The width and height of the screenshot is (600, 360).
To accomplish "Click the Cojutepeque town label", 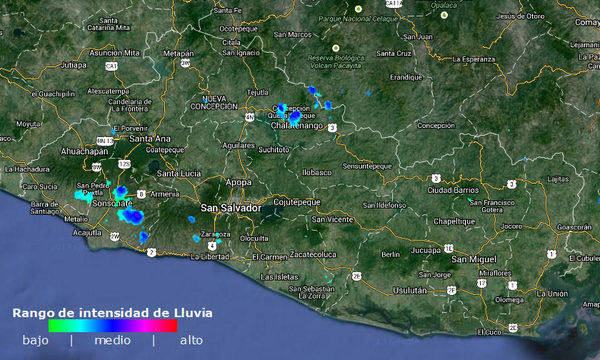I will (297, 202).
